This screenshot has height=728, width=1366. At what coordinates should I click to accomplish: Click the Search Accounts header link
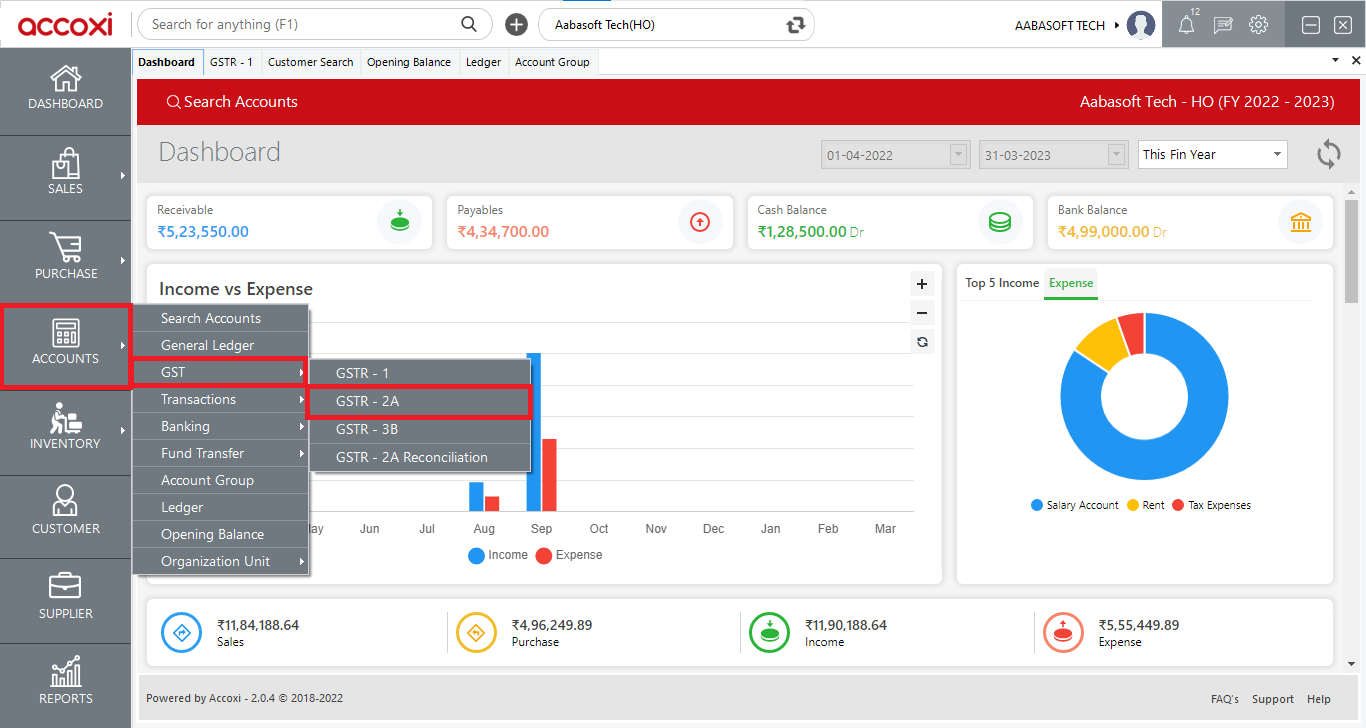(232, 102)
